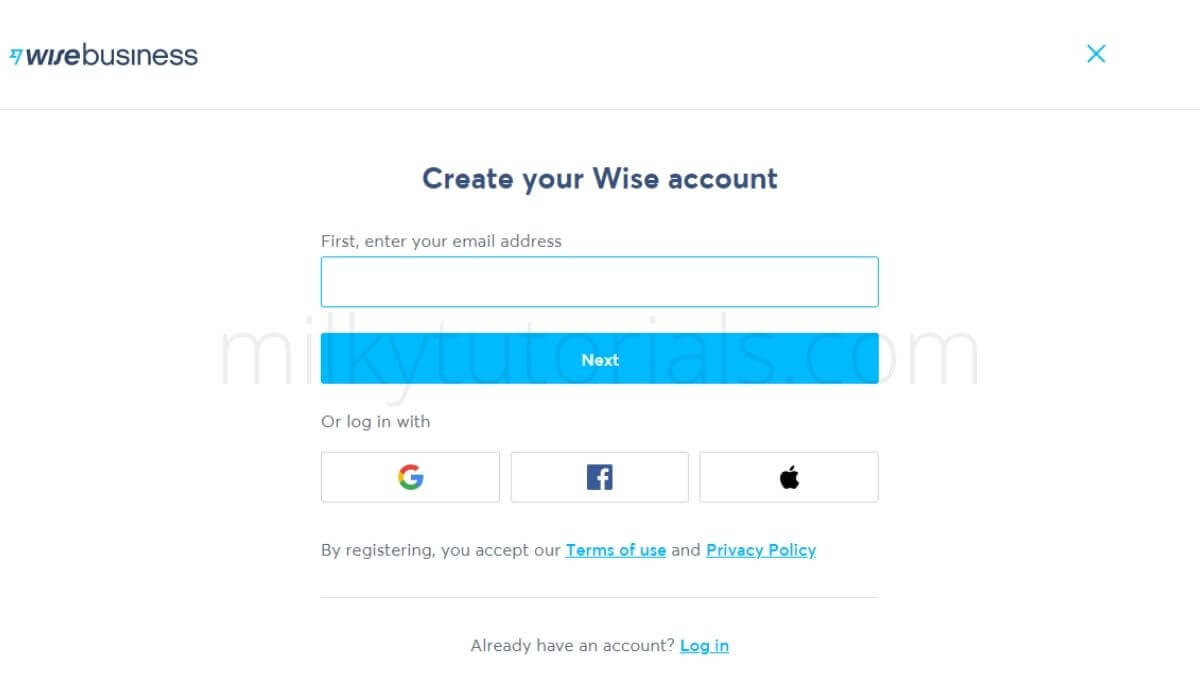Sign in with the Google icon

[410, 477]
